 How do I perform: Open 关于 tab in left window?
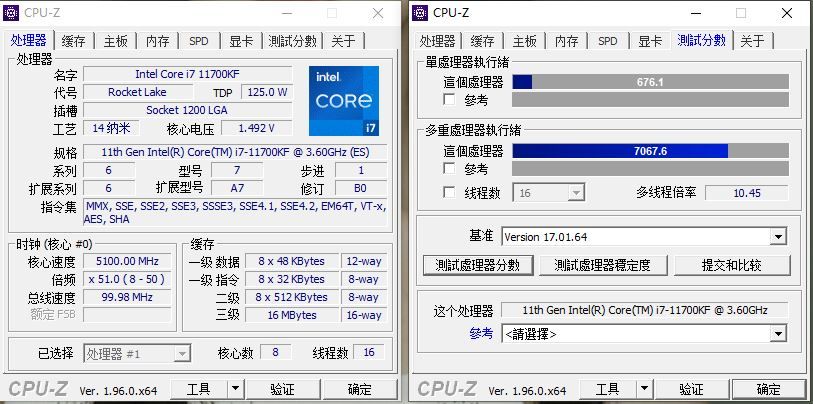pyautogui.click(x=344, y=41)
